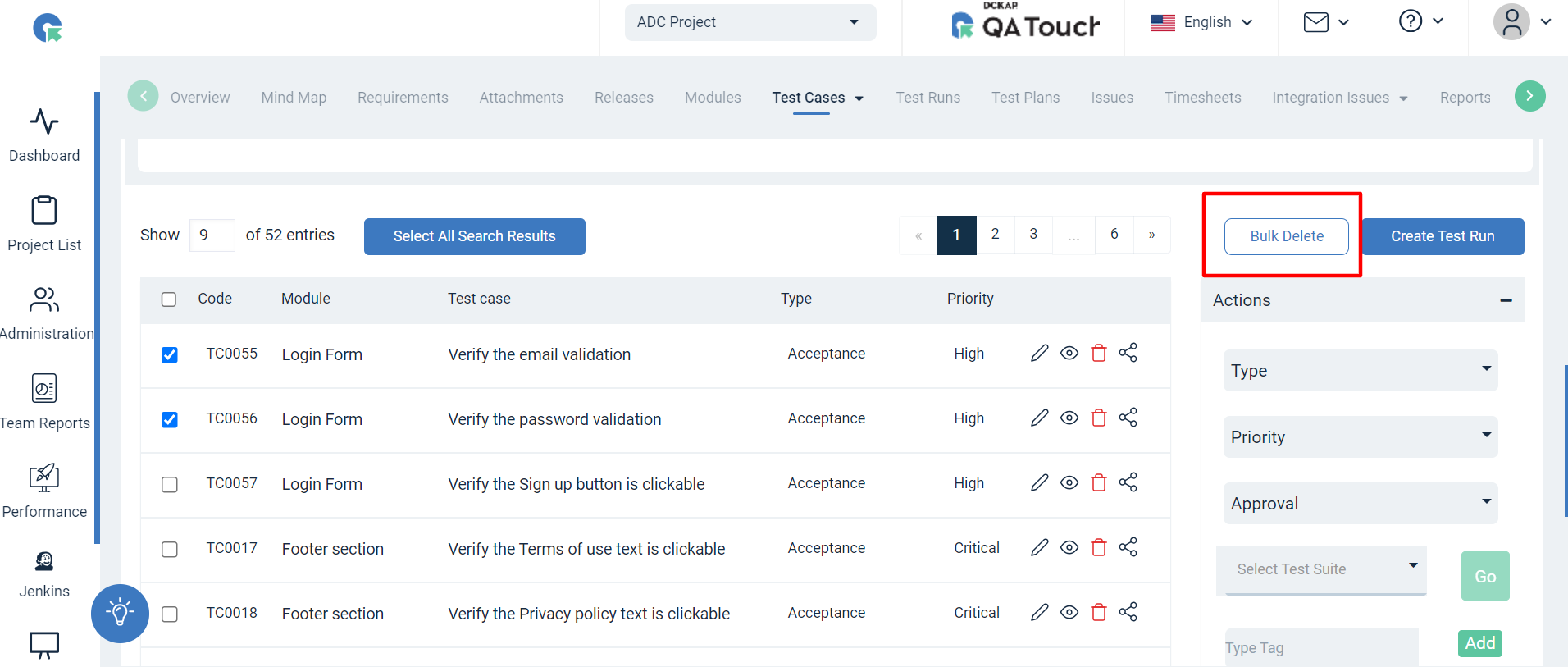Delete test case TC0017 trash icon

coord(1099,547)
